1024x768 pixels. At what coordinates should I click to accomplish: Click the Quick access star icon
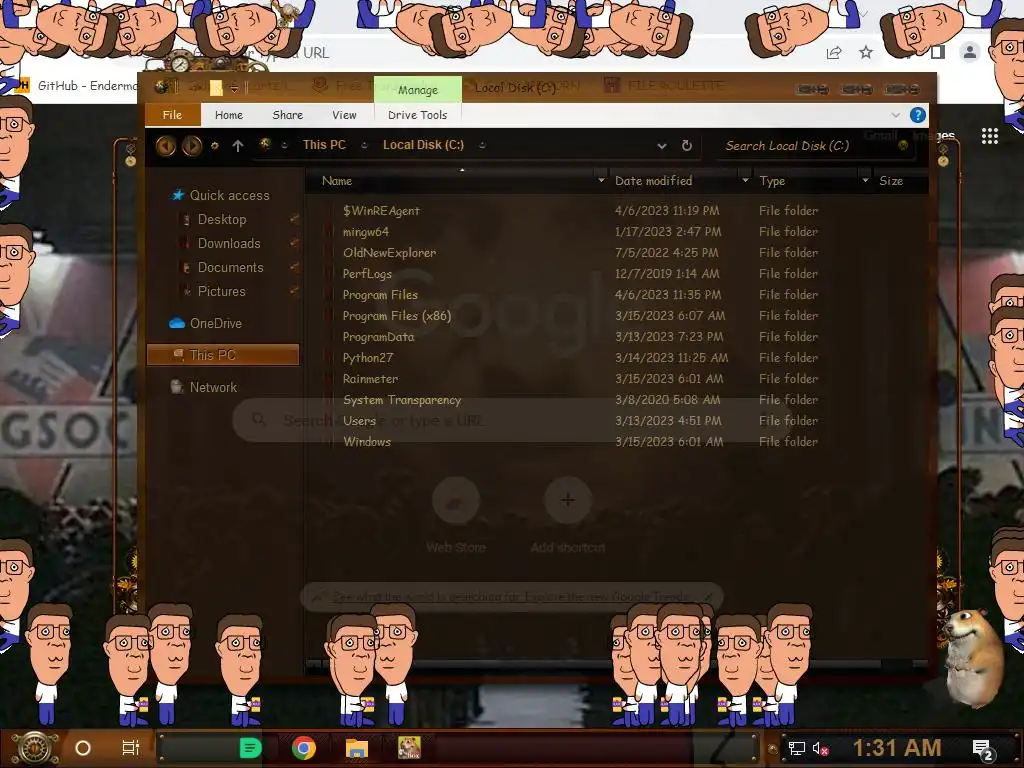177,195
